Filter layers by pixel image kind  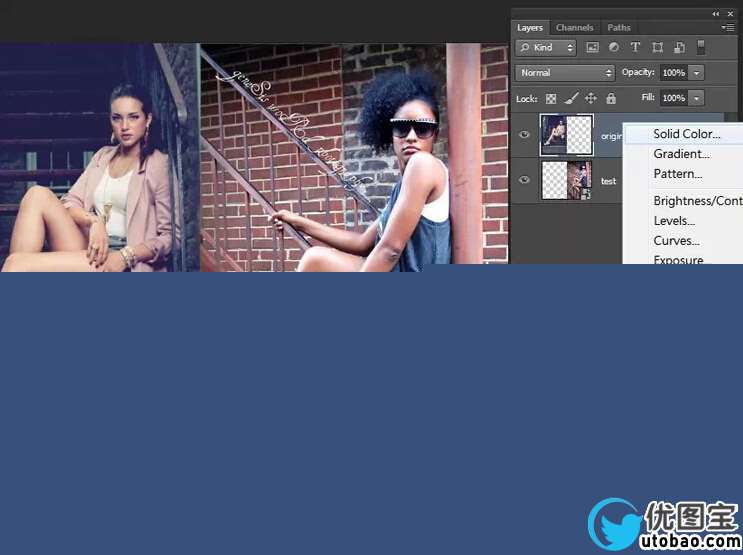(592, 48)
